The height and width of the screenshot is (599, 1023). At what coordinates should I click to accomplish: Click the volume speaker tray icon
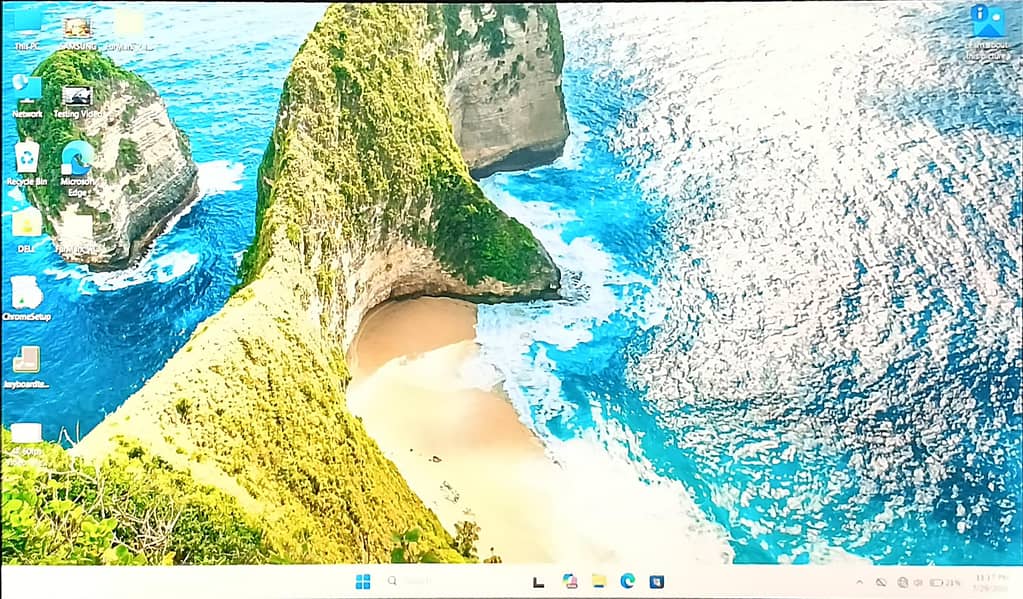click(918, 582)
